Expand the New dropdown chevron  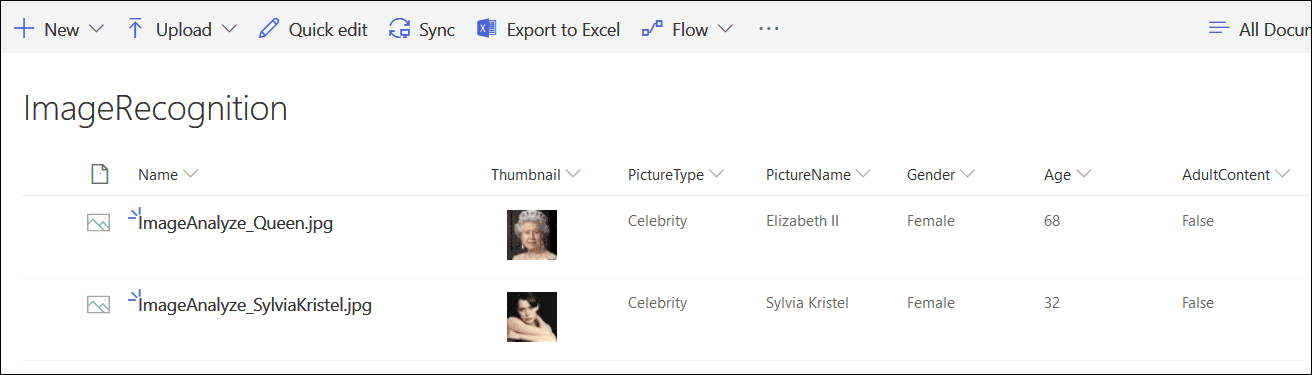point(97,29)
